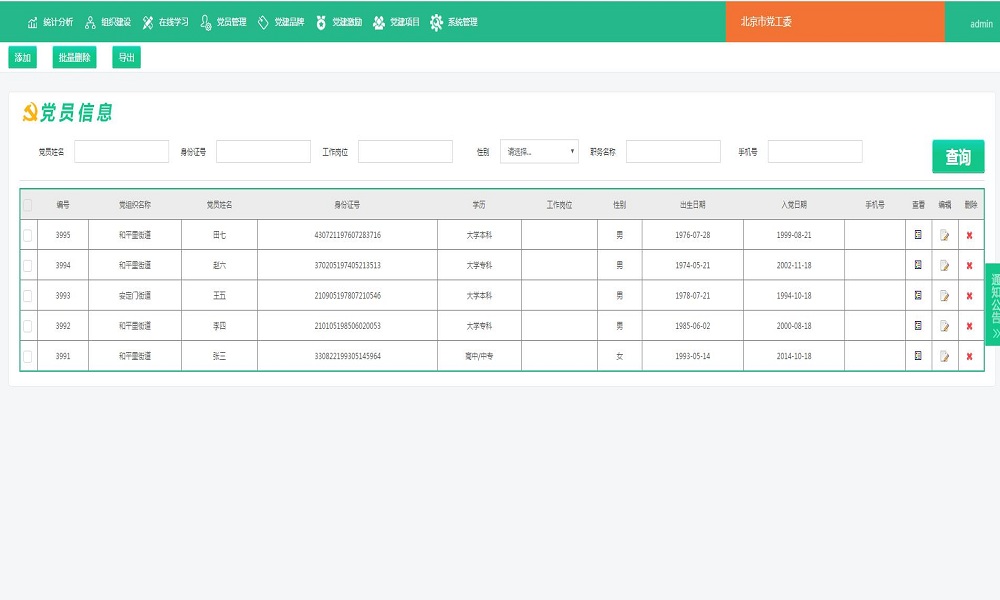Check the select-all checkbox in table header
The height and width of the screenshot is (600, 1000).
28,205
